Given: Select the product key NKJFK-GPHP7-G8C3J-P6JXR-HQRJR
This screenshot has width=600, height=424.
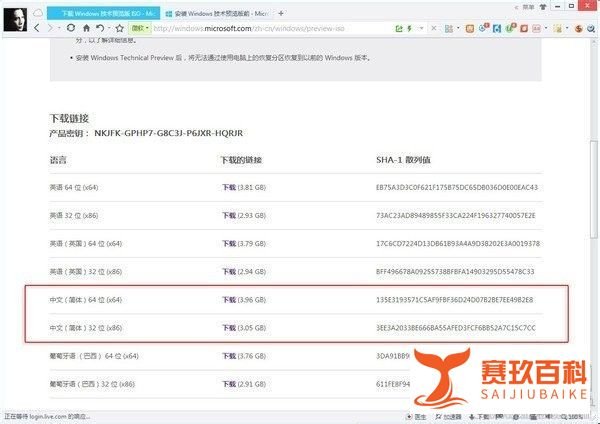Looking at the screenshot, I should tap(169, 133).
